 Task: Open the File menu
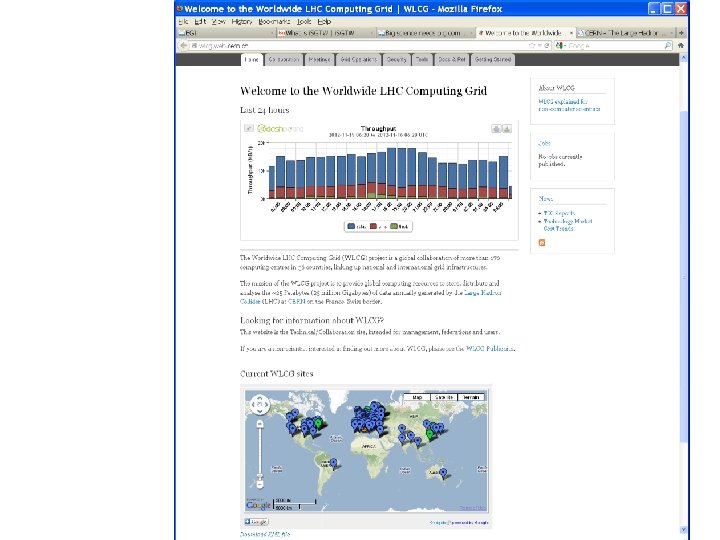tap(183, 22)
